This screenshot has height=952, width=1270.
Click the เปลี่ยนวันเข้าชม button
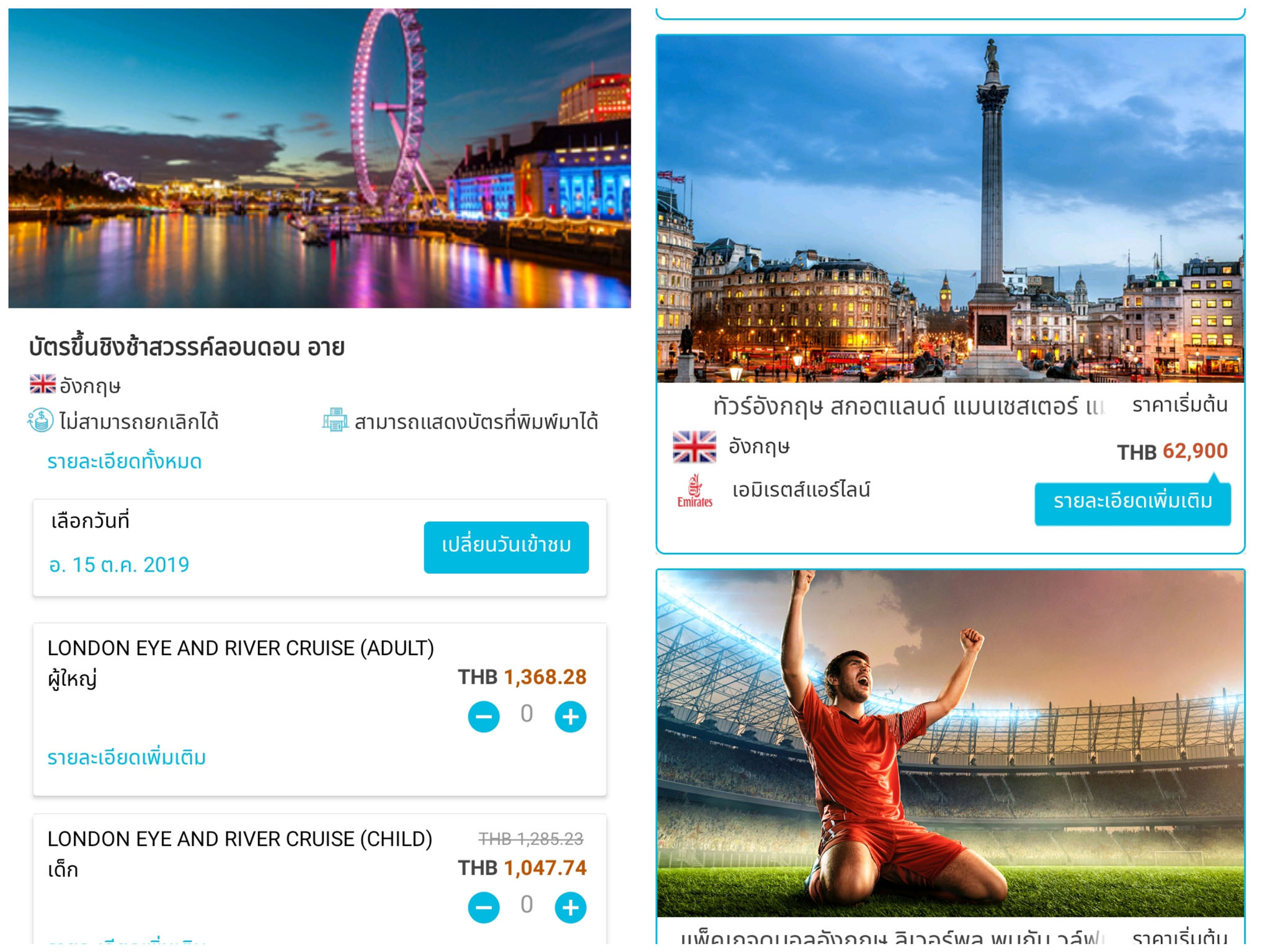coord(506,547)
